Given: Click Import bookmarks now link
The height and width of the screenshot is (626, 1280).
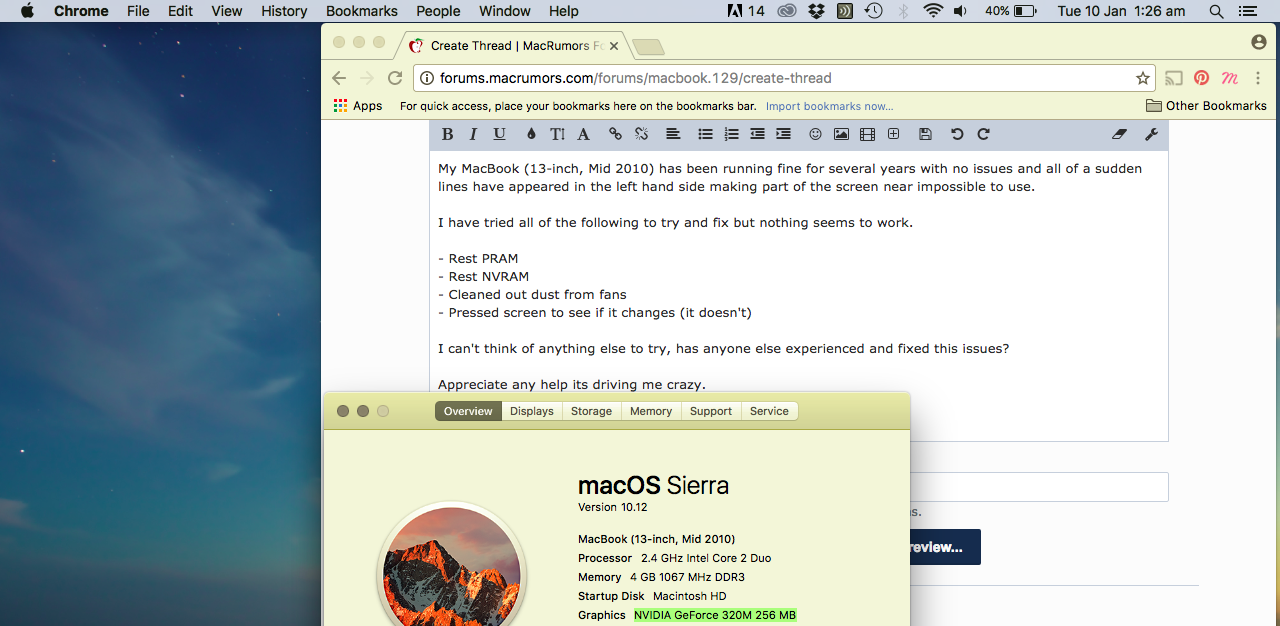Looking at the screenshot, I should [x=829, y=106].
